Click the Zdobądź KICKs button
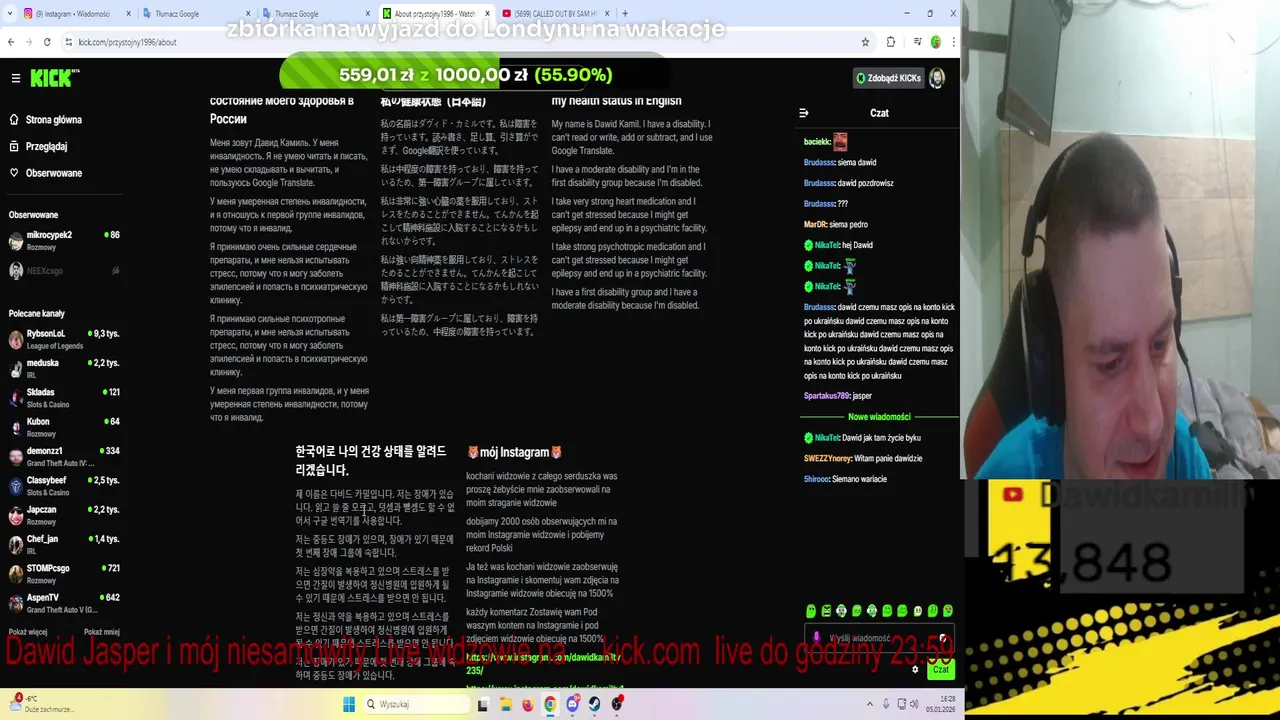This screenshot has height=720, width=1280. pyautogui.click(x=888, y=78)
